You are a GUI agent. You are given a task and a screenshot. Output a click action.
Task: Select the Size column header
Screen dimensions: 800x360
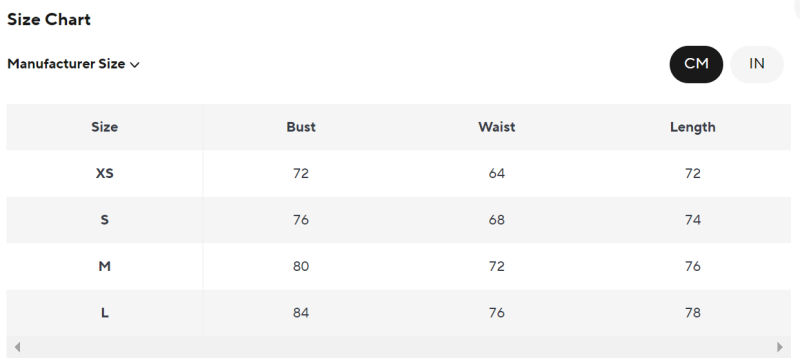pyautogui.click(x=105, y=127)
